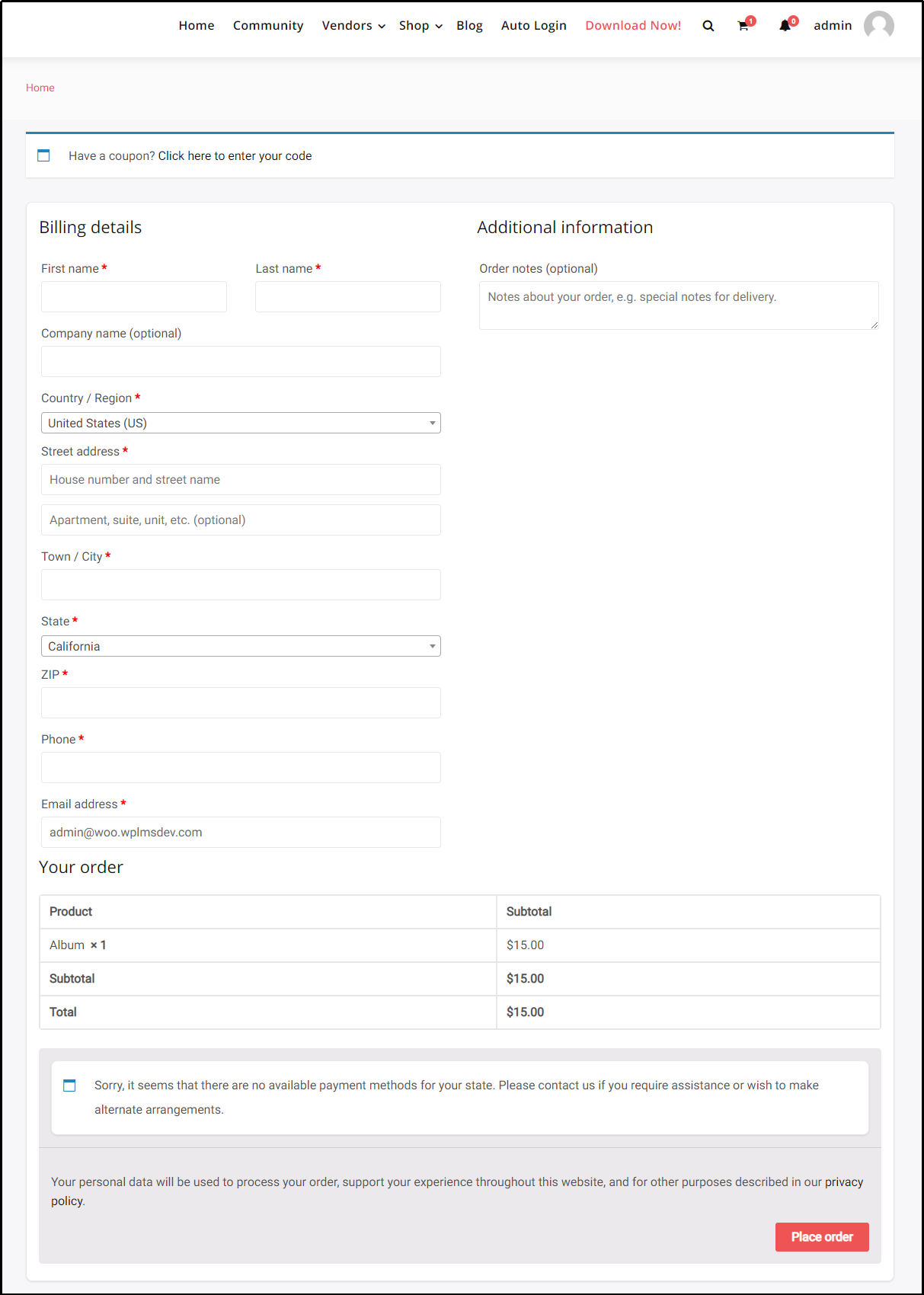
Task: Click the Download Now! menu link
Action: click(633, 25)
